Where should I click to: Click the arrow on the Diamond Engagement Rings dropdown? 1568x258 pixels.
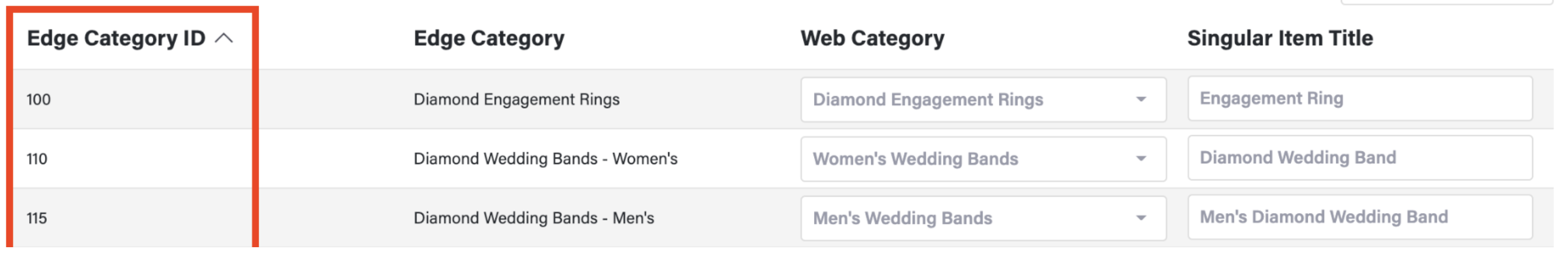[1141, 99]
